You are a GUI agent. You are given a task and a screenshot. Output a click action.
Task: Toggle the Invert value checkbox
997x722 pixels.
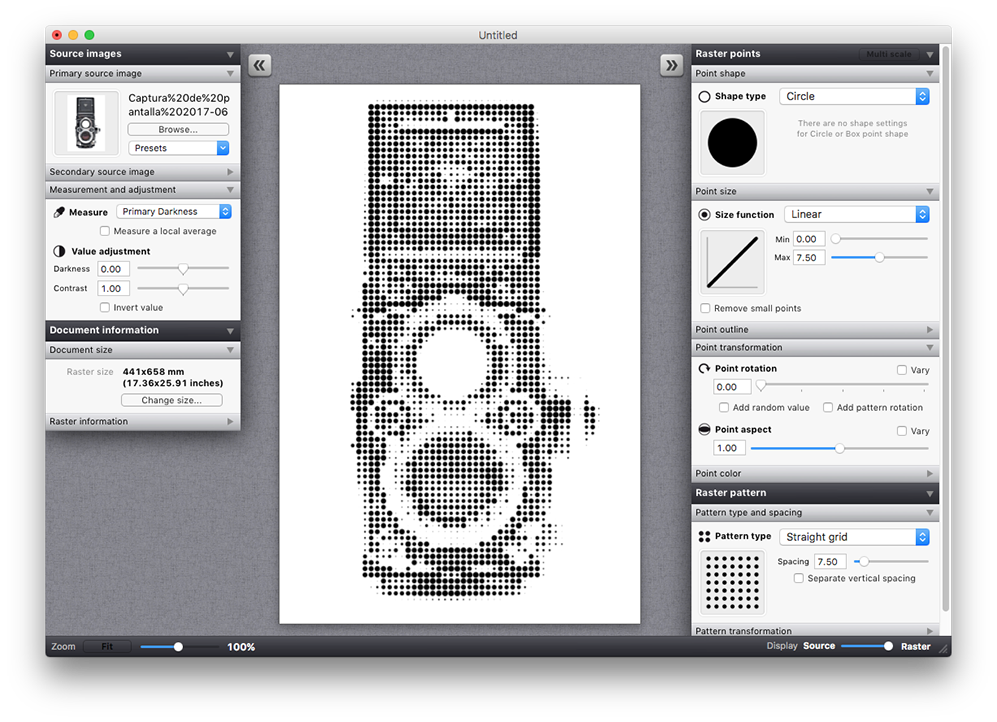click(105, 308)
